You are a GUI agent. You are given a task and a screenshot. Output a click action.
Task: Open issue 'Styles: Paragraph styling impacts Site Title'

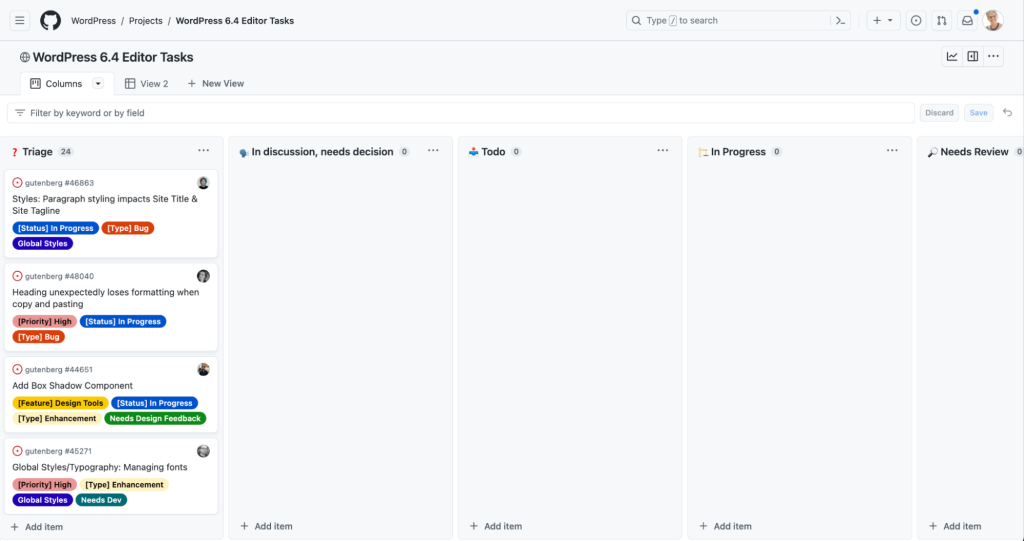[x=104, y=205]
